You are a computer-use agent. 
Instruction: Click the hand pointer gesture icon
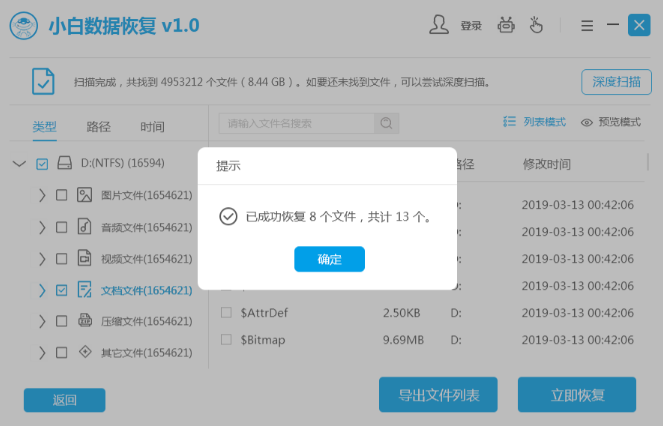point(536,25)
